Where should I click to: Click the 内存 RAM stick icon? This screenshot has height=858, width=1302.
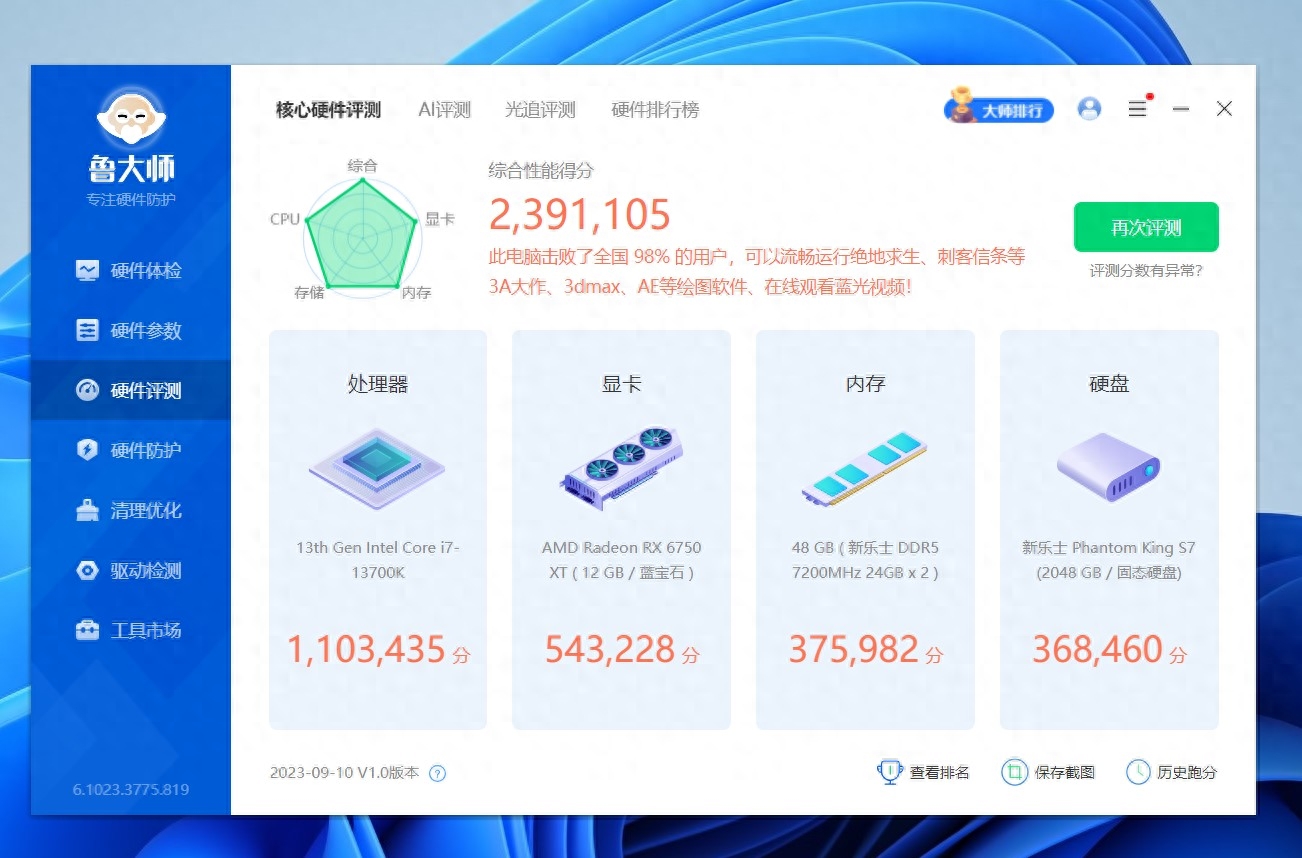pos(865,468)
